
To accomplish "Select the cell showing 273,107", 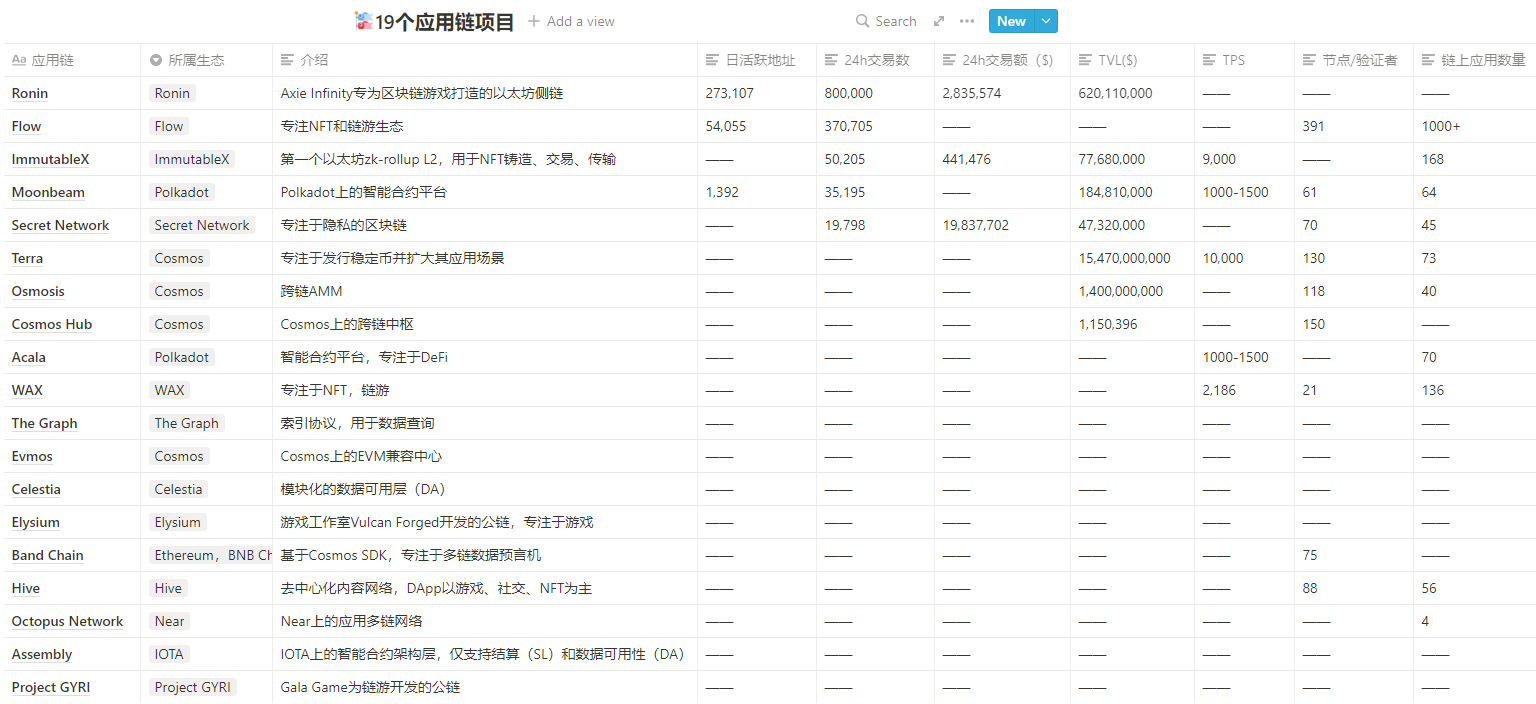I will click(x=757, y=93).
